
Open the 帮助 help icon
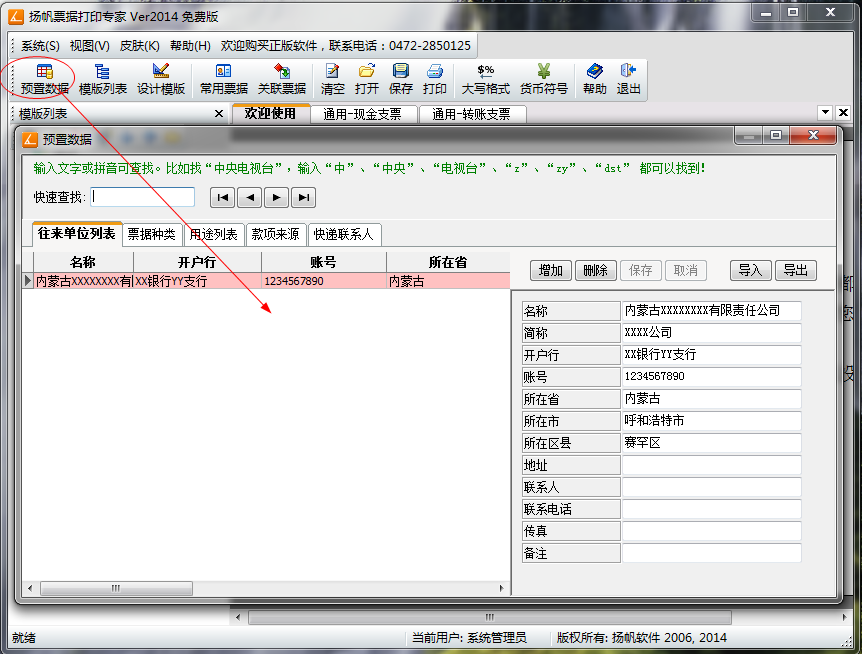(594, 79)
